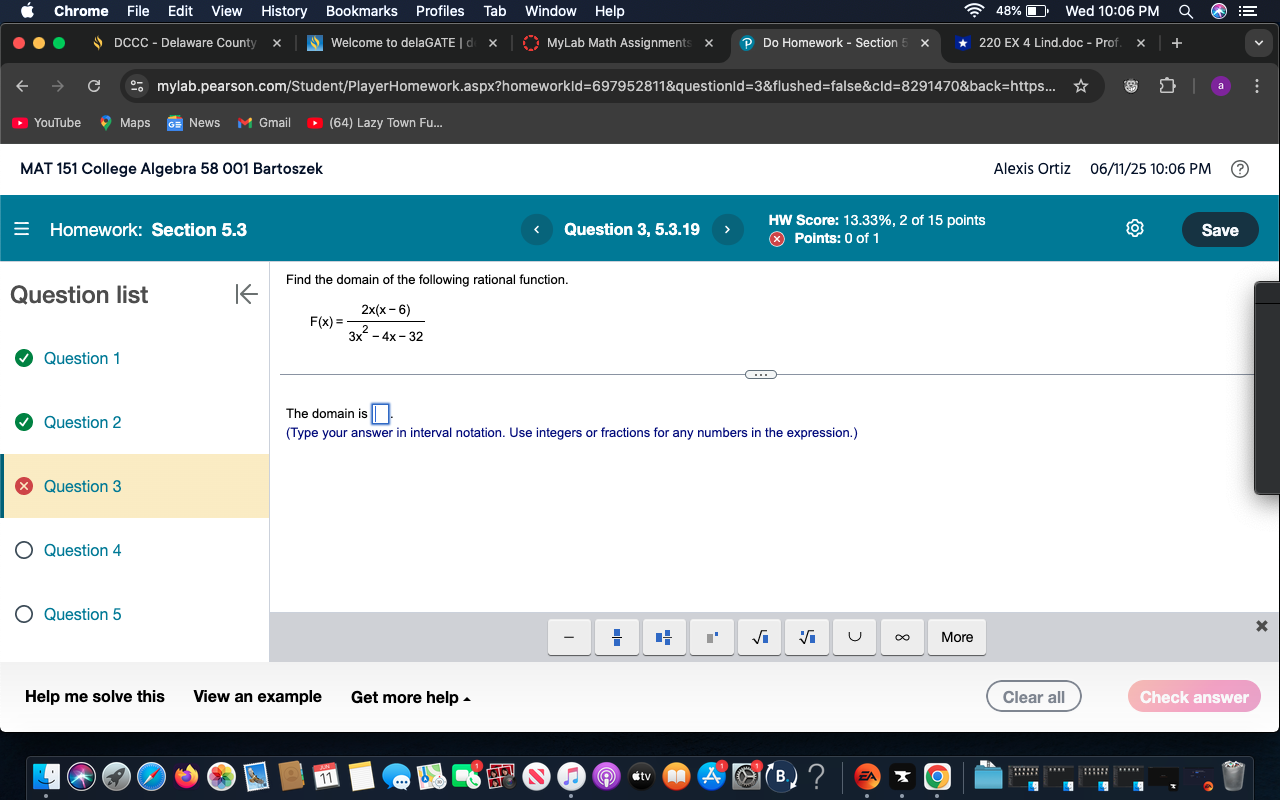
Task: Insert a square root symbol
Action: (x=759, y=637)
